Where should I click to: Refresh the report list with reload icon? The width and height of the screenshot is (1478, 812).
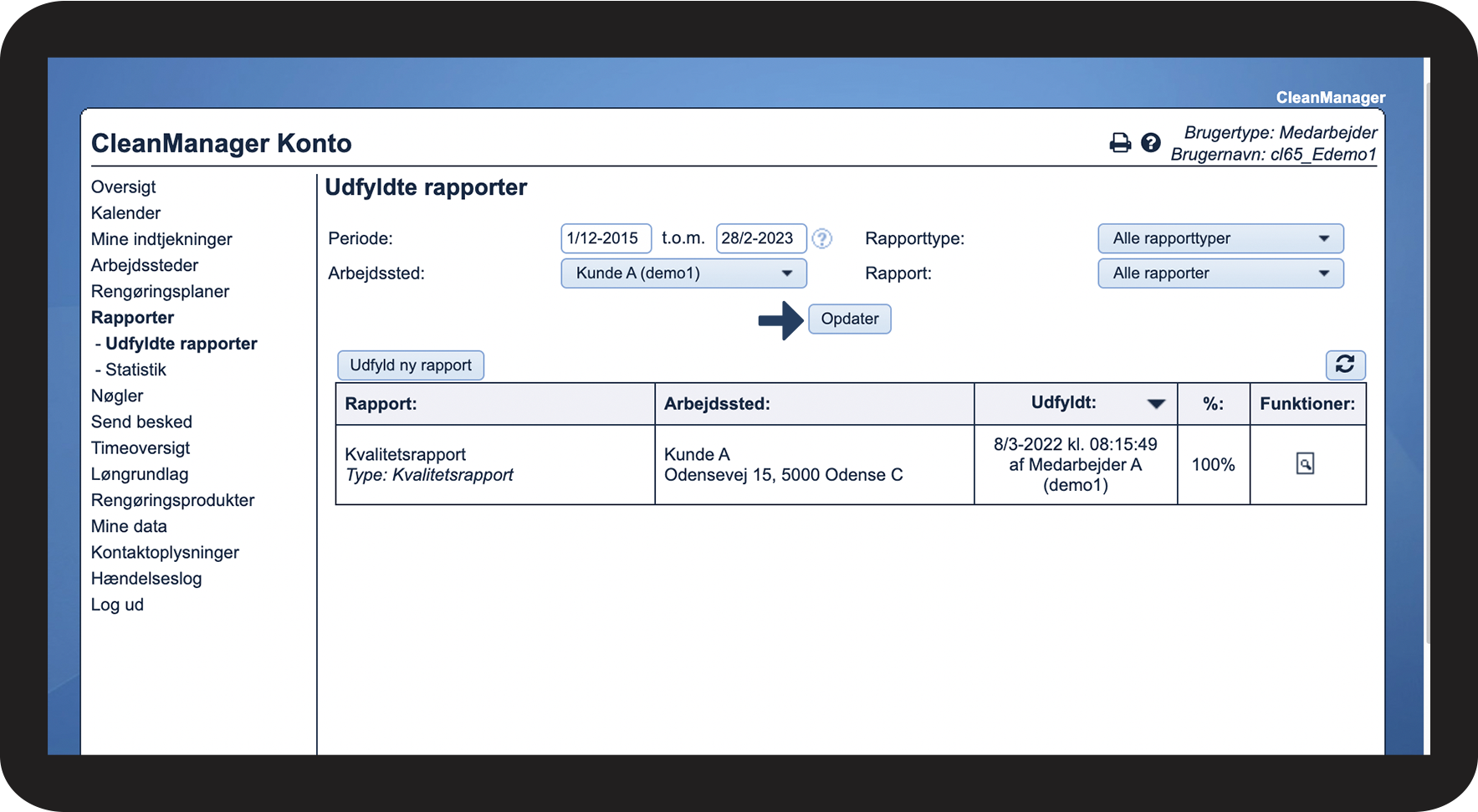point(1344,365)
